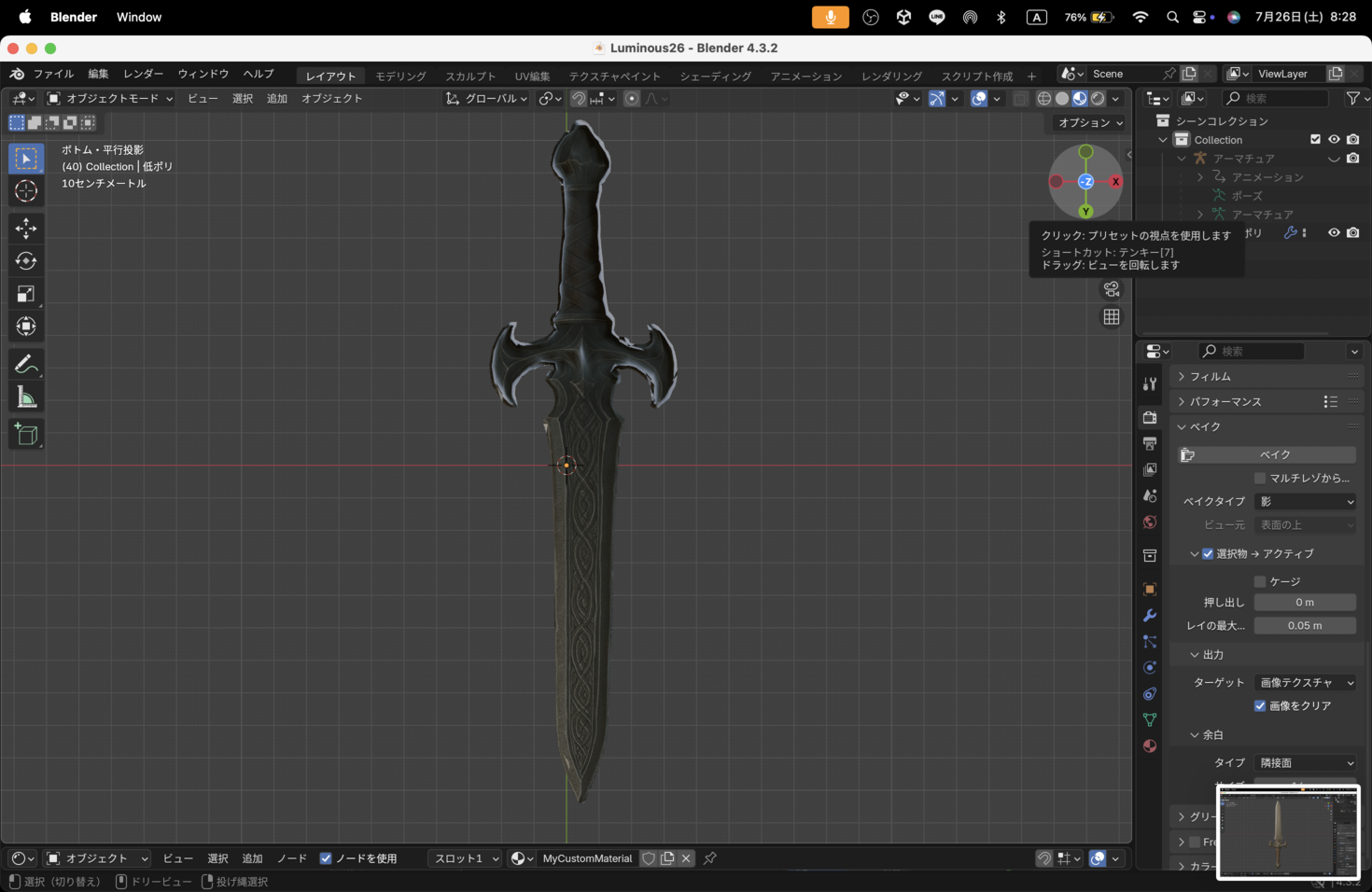Image resolution: width=1372 pixels, height=892 pixels.
Task: Switch to solid viewport shading
Action: tap(1062, 98)
